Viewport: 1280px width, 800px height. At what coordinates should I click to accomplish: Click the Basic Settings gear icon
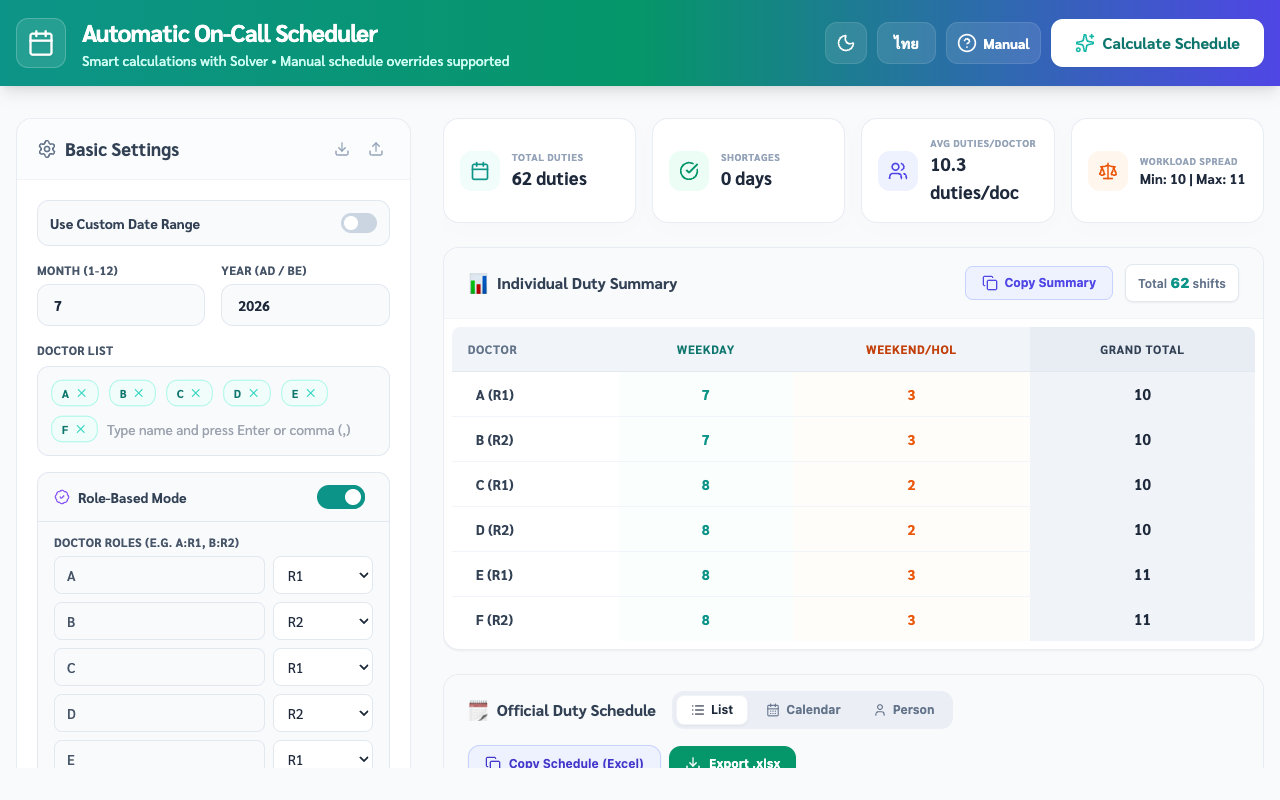pyautogui.click(x=47, y=149)
